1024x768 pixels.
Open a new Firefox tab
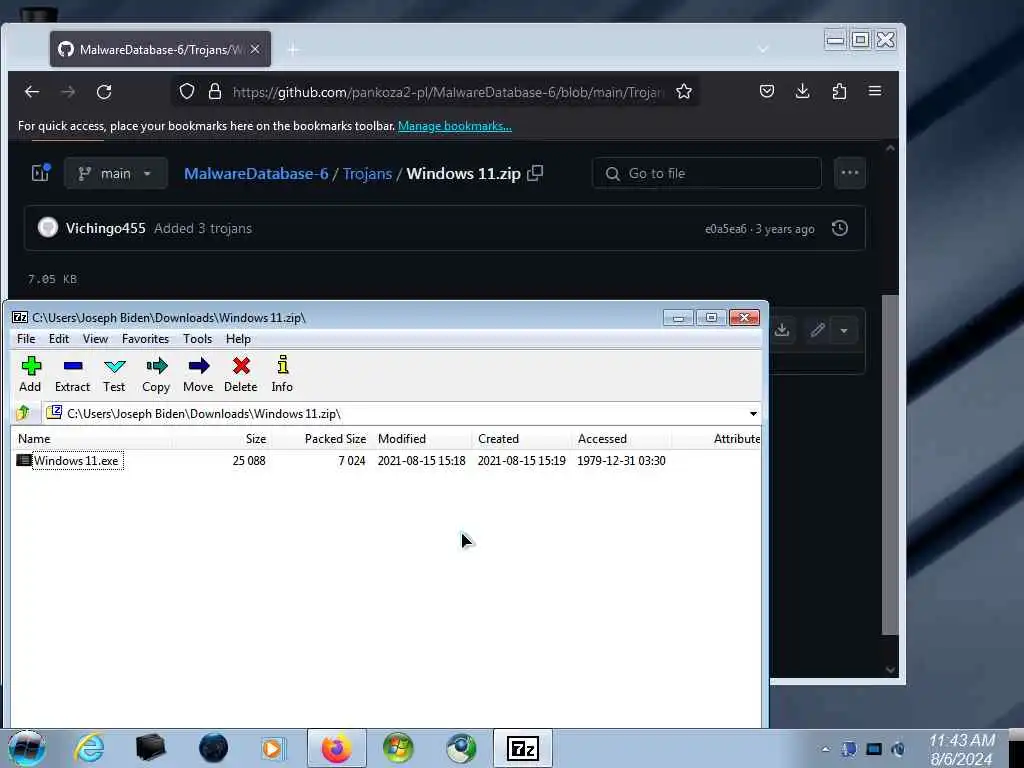(x=293, y=50)
